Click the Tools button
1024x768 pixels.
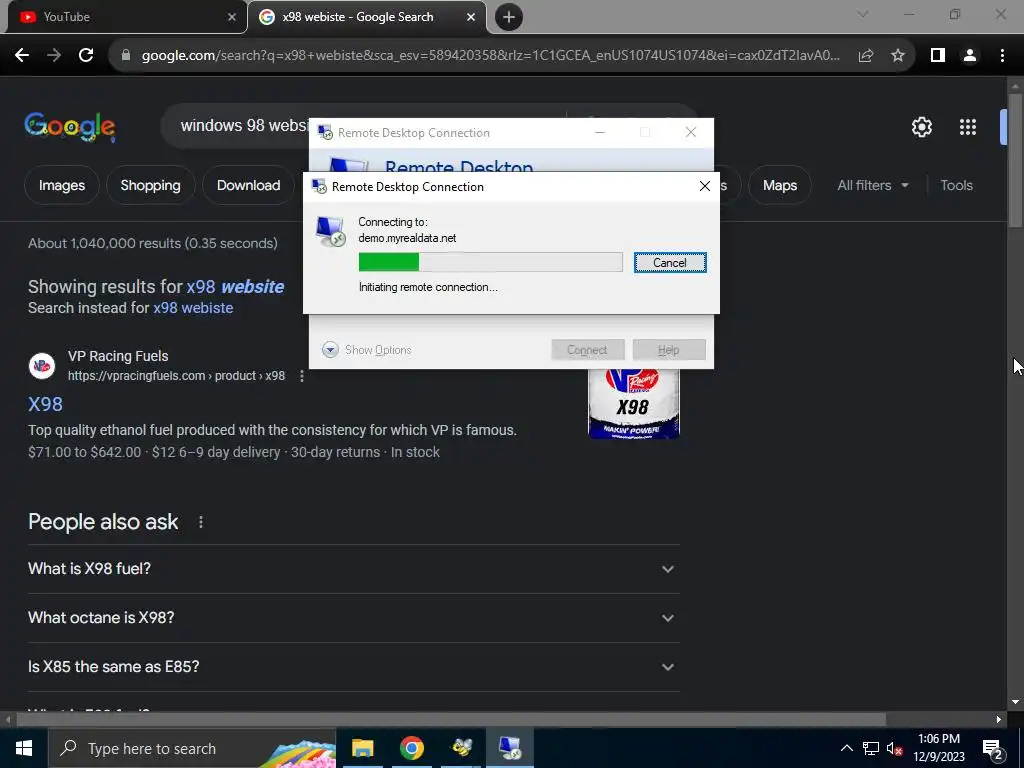(x=956, y=185)
